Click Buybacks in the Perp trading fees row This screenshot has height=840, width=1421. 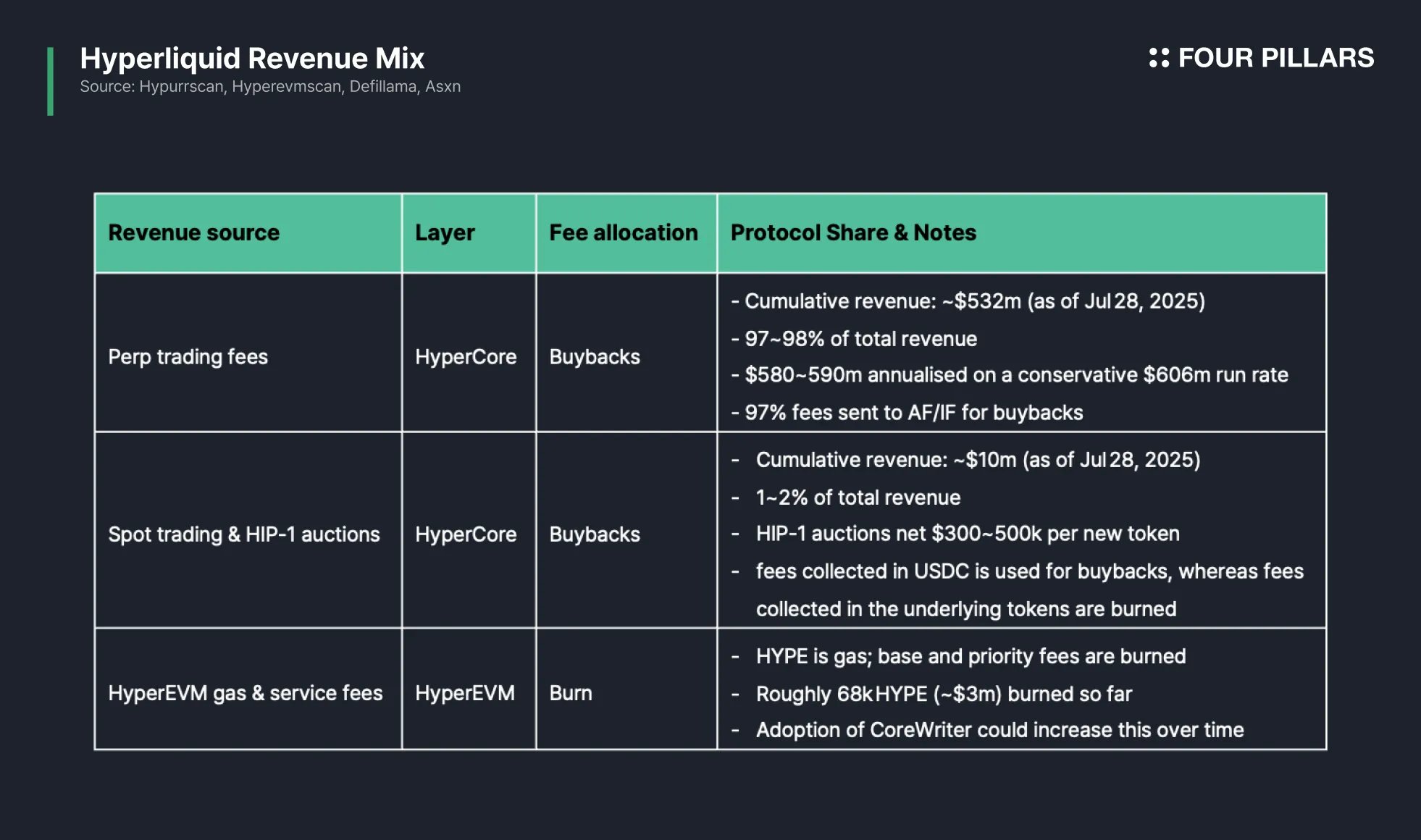(x=595, y=356)
